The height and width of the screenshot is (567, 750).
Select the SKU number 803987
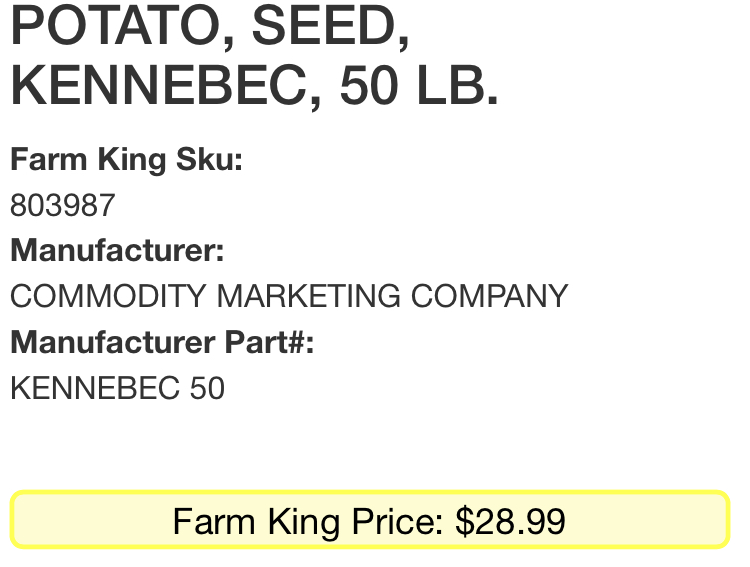point(63,205)
